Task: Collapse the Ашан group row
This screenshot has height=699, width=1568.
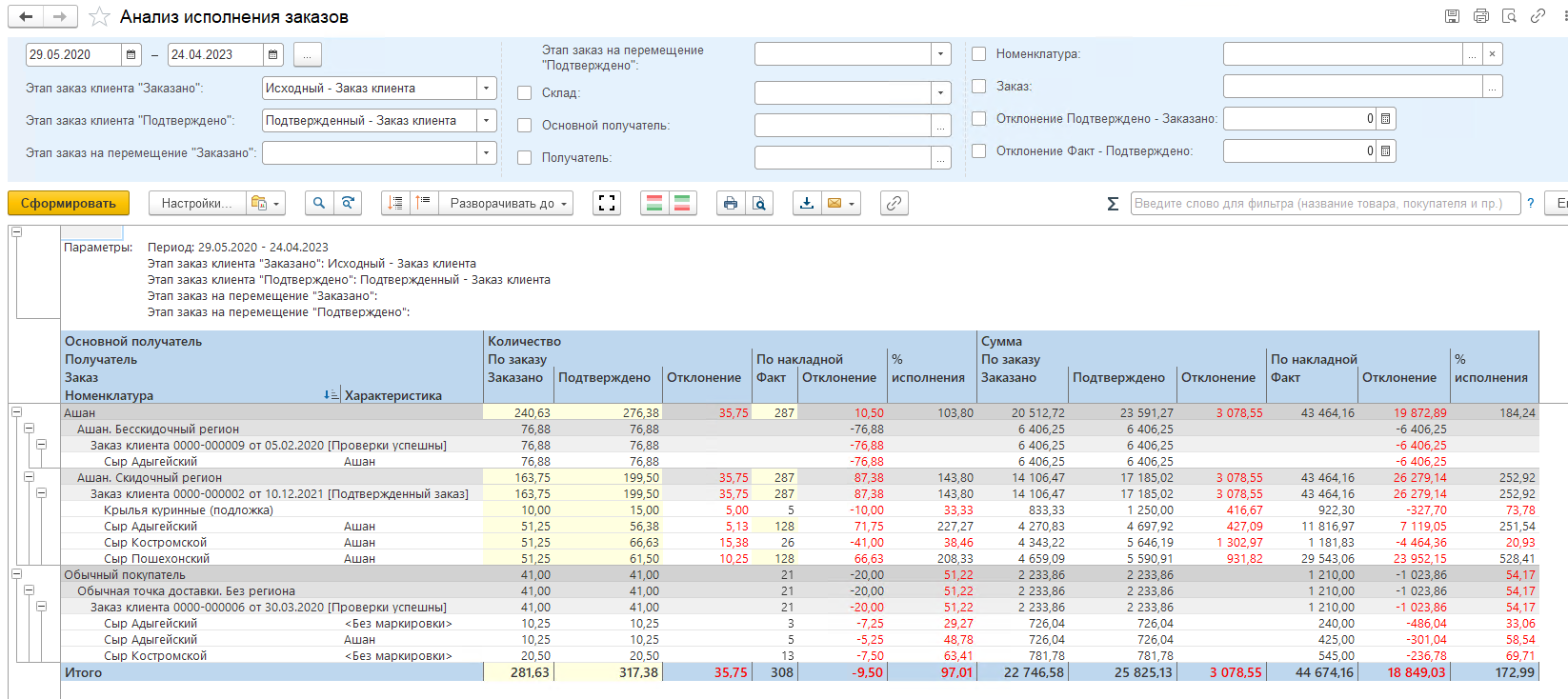Action: pyautogui.click(x=16, y=412)
